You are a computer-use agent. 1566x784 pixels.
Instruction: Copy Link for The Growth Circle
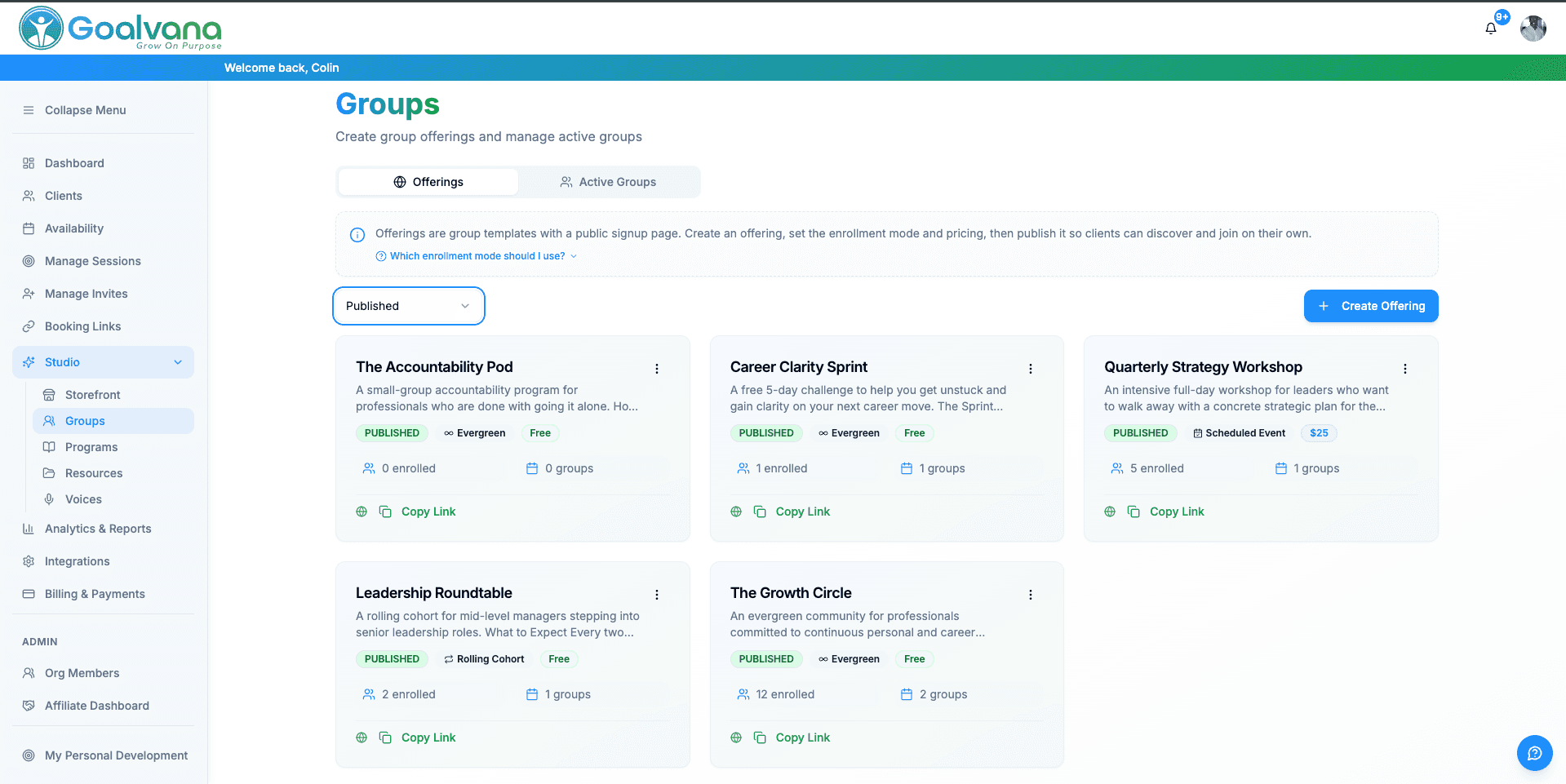tap(802, 737)
